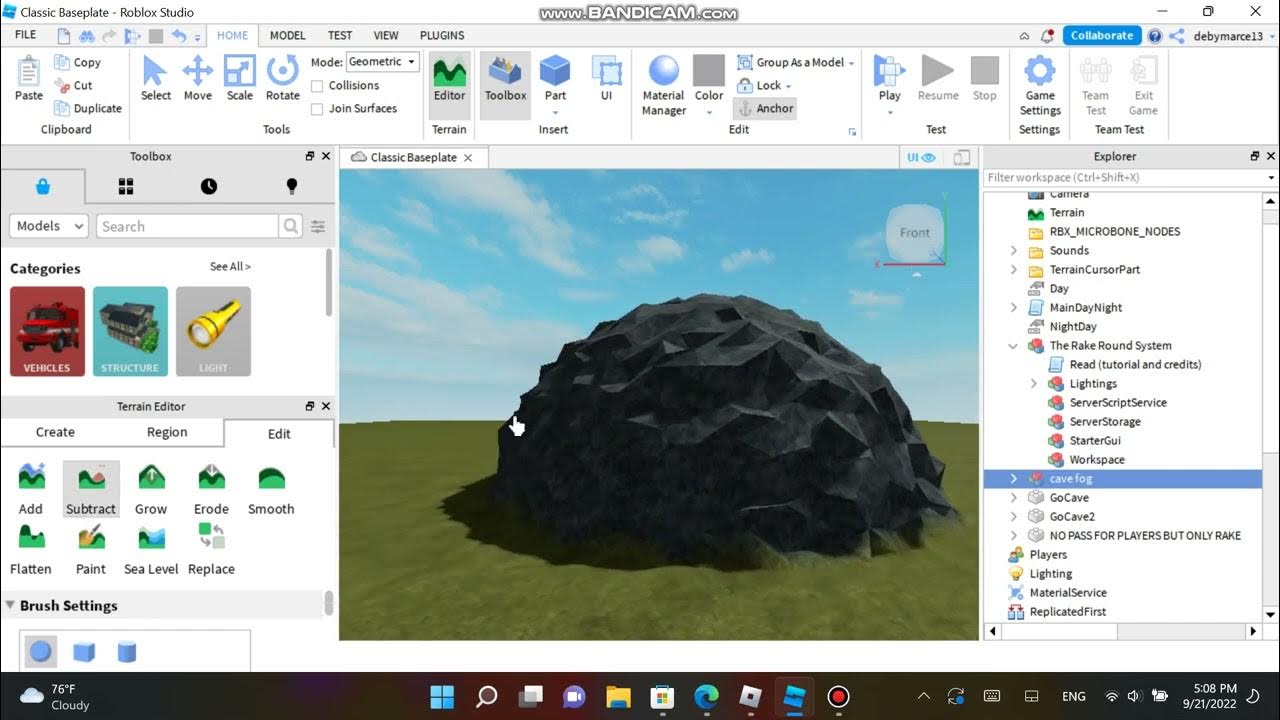Click the Copy button

(77, 62)
